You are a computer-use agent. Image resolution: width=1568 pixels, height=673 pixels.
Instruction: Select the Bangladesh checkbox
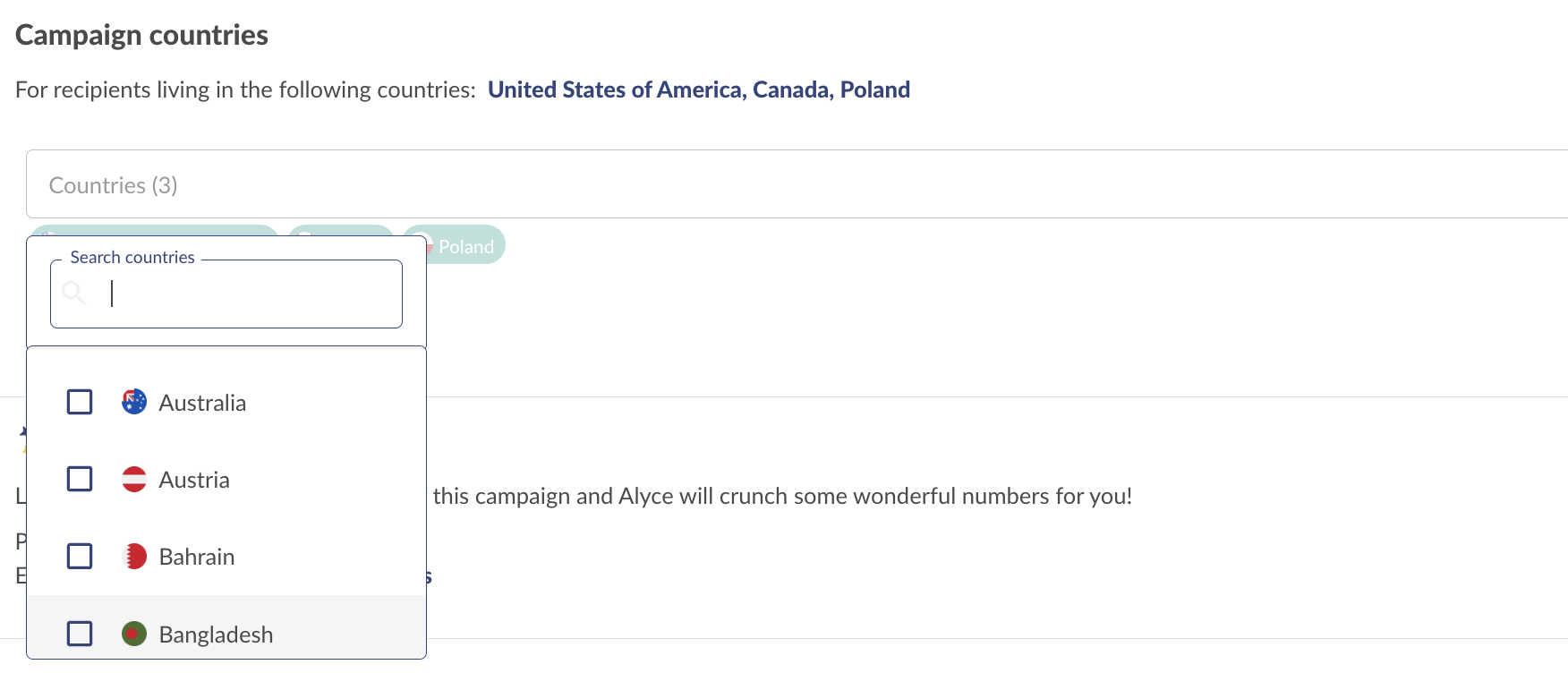coord(80,634)
